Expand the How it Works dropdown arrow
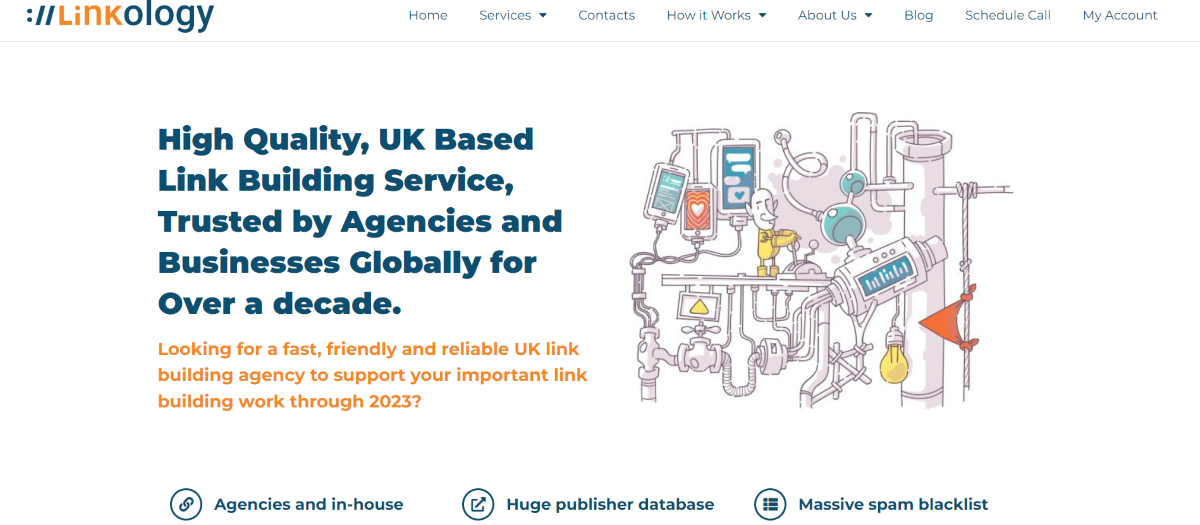This screenshot has height=525, width=1200. [762, 16]
